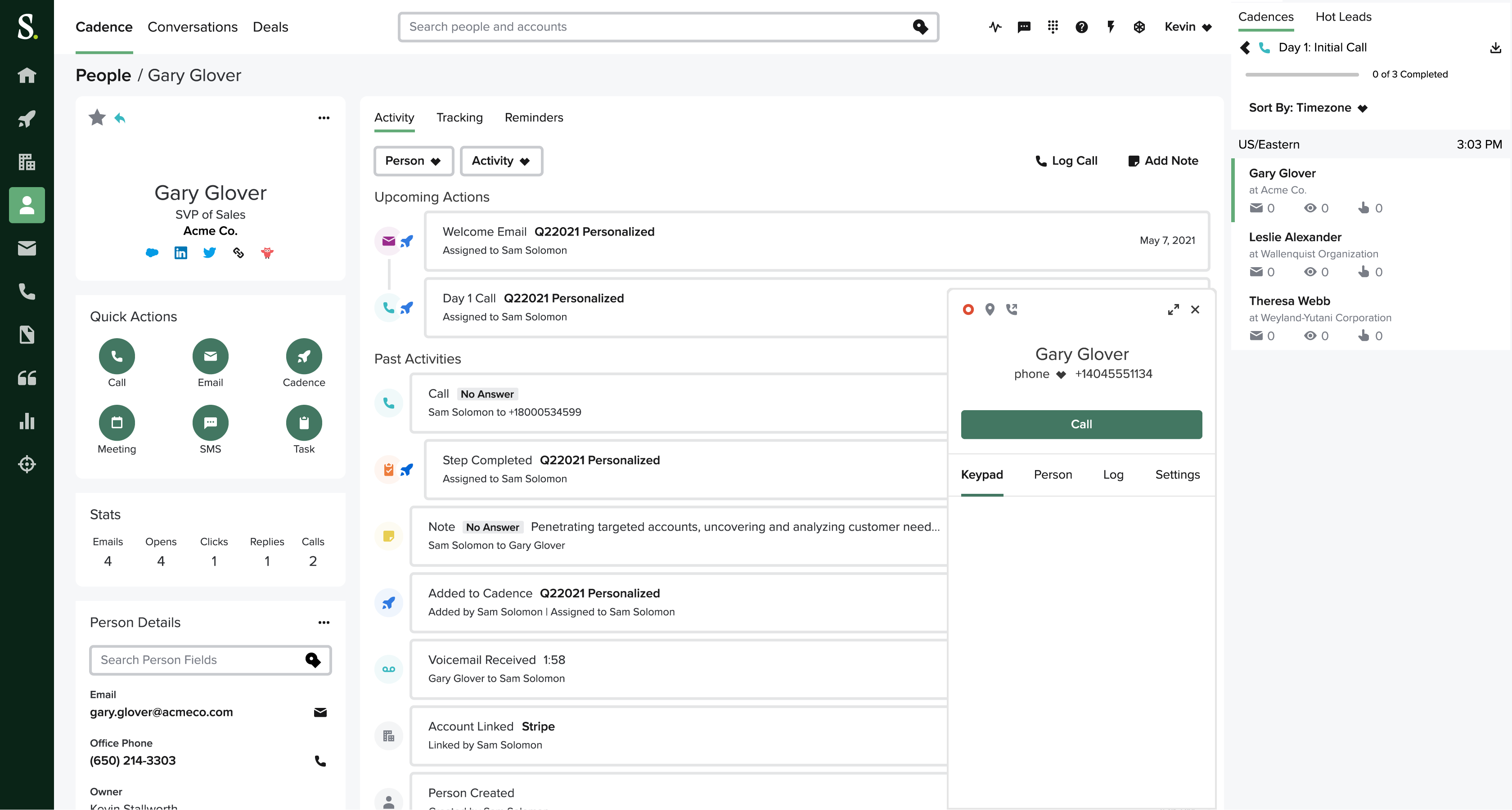1512x810 pixels.
Task: Open Gary Glover's LinkedIn profile icon
Action: pyautogui.click(x=181, y=253)
